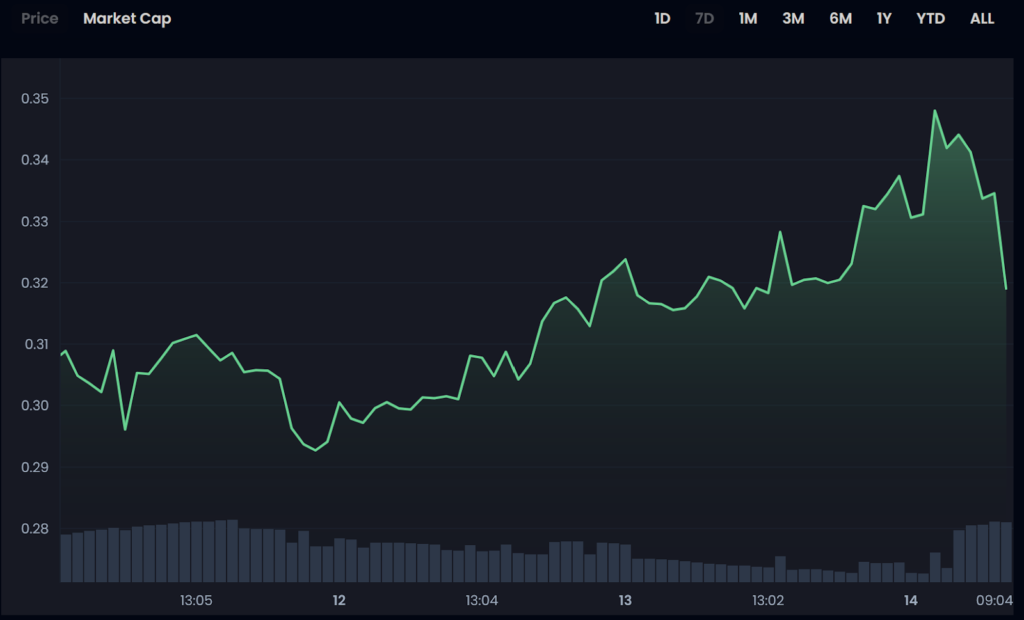Select the YTD range option

930,19
